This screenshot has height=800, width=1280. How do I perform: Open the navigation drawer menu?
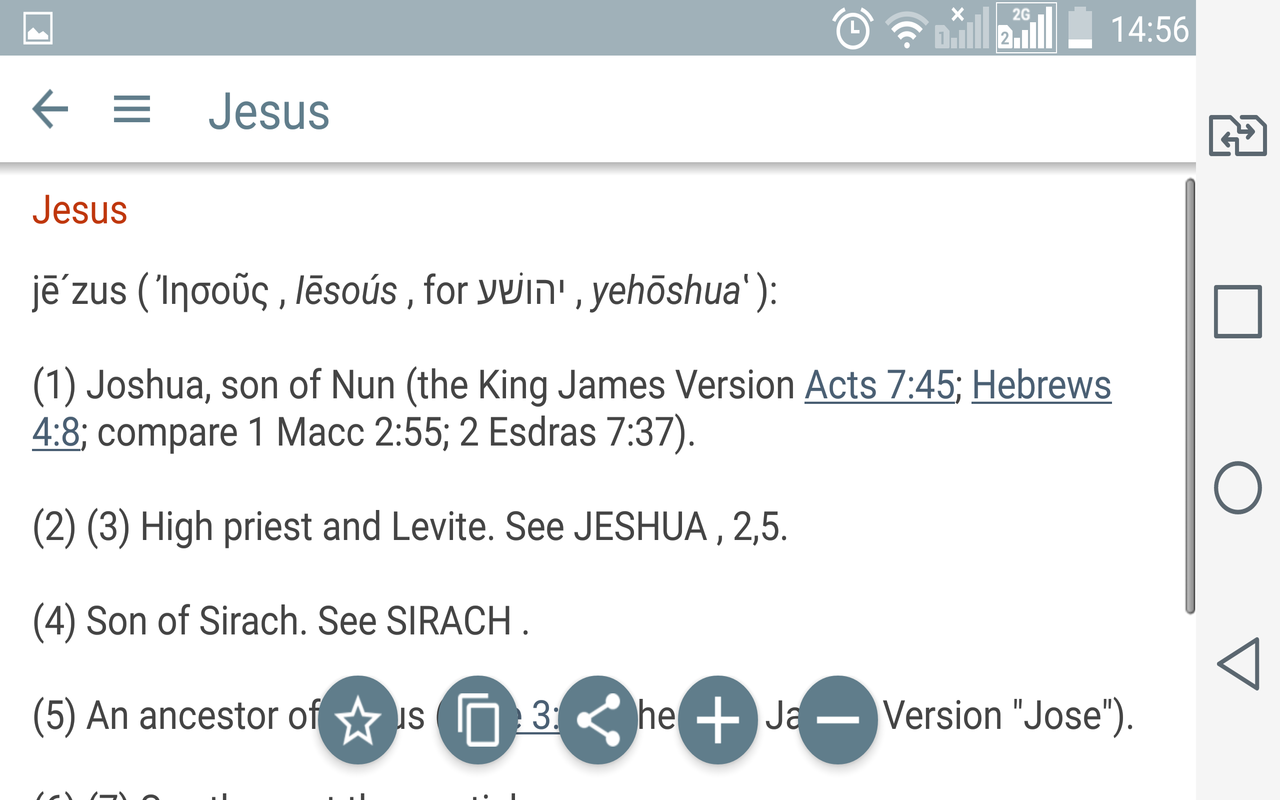[131, 110]
